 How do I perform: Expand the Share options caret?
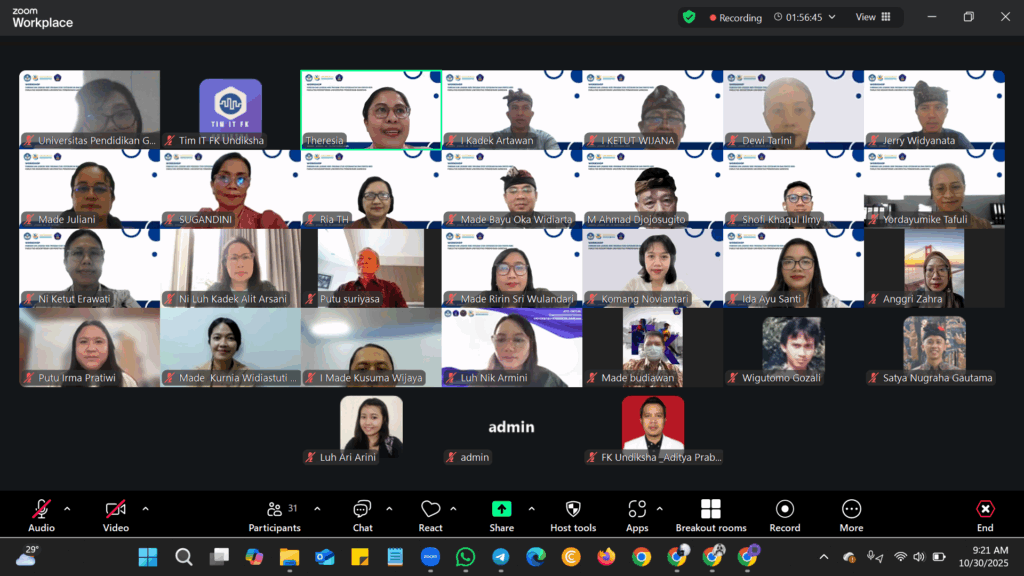point(531,508)
